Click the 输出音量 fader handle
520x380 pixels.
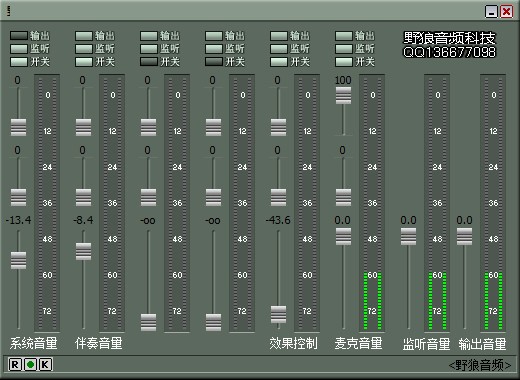coord(464,237)
